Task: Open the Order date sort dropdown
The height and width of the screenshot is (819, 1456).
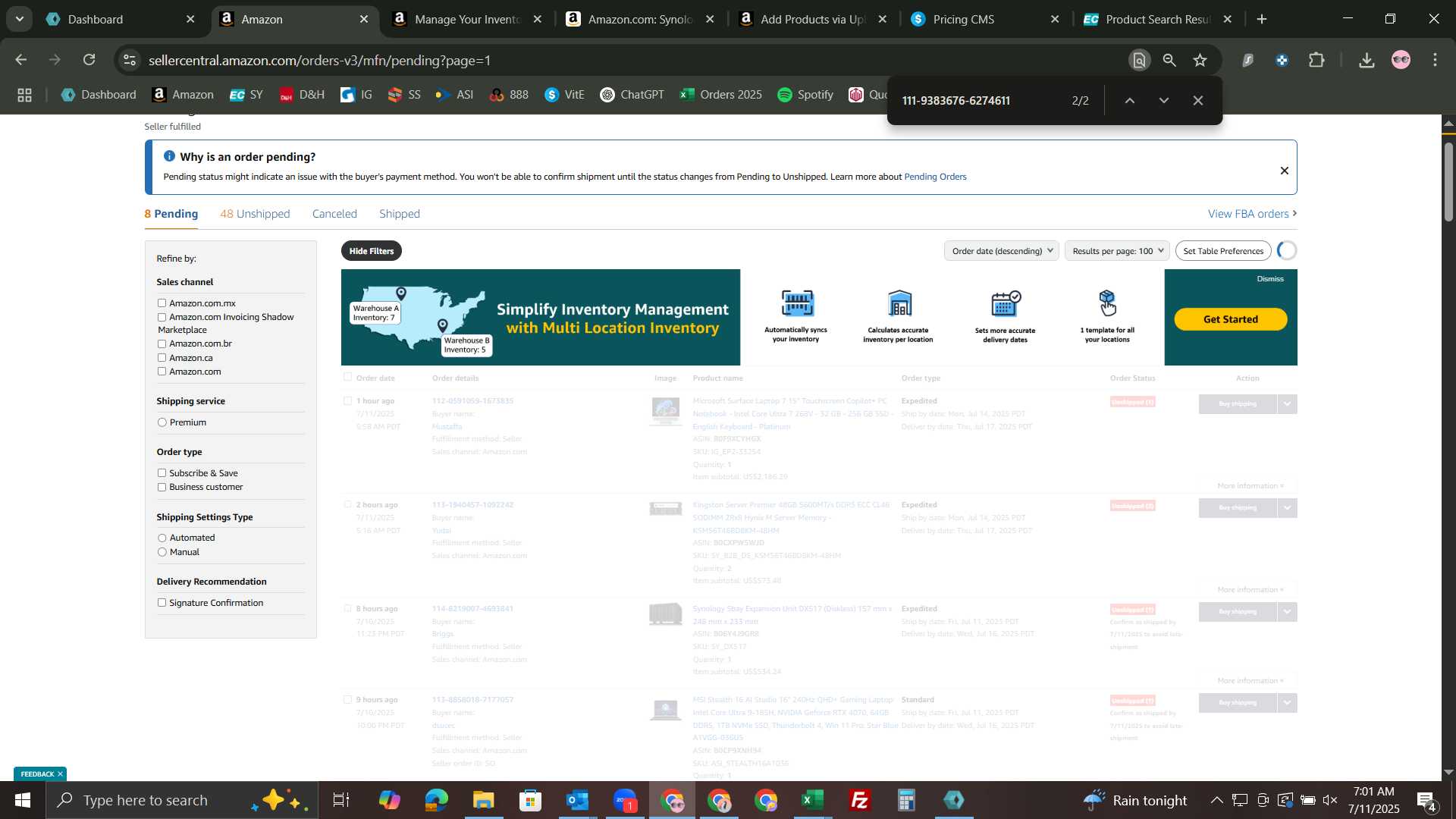Action: (1002, 251)
